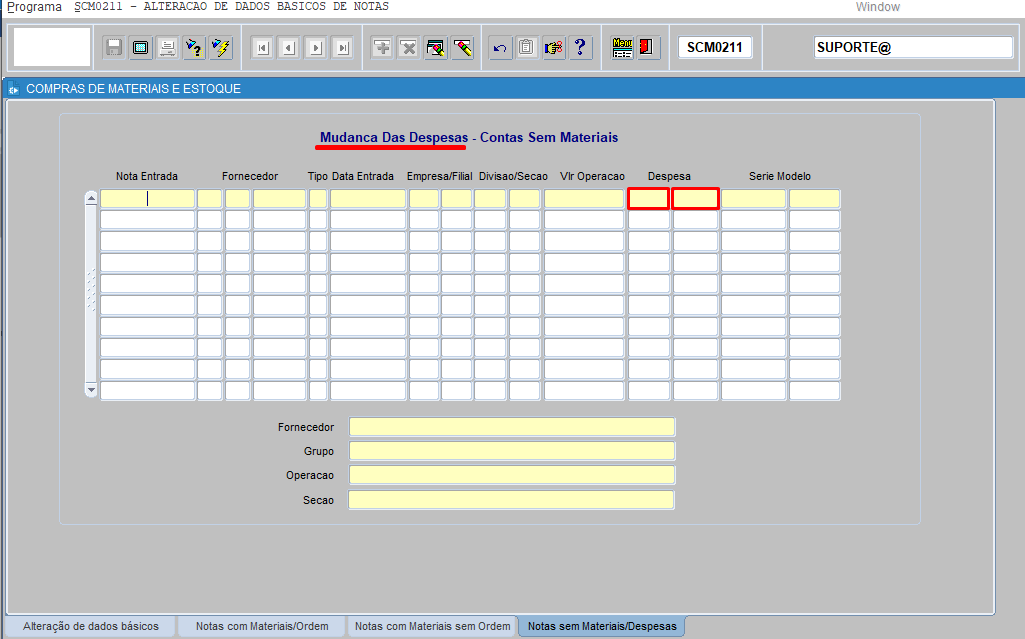The height and width of the screenshot is (639, 1025).
Task: Click the Empresa/Filial column header
Action: point(439,176)
